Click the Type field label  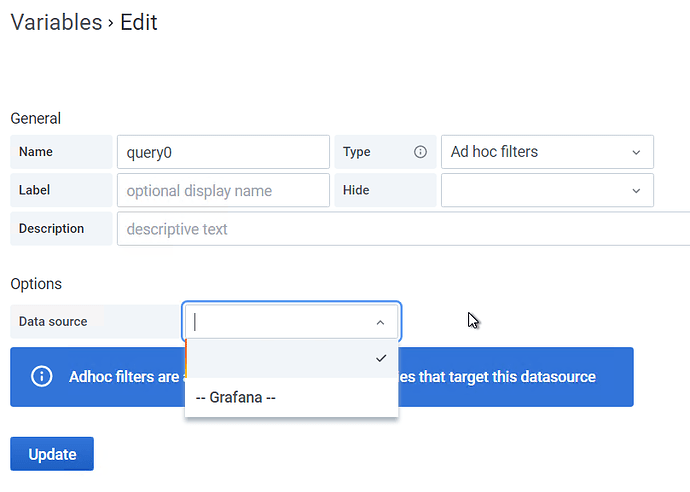pyautogui.click(x=357, y=152)
